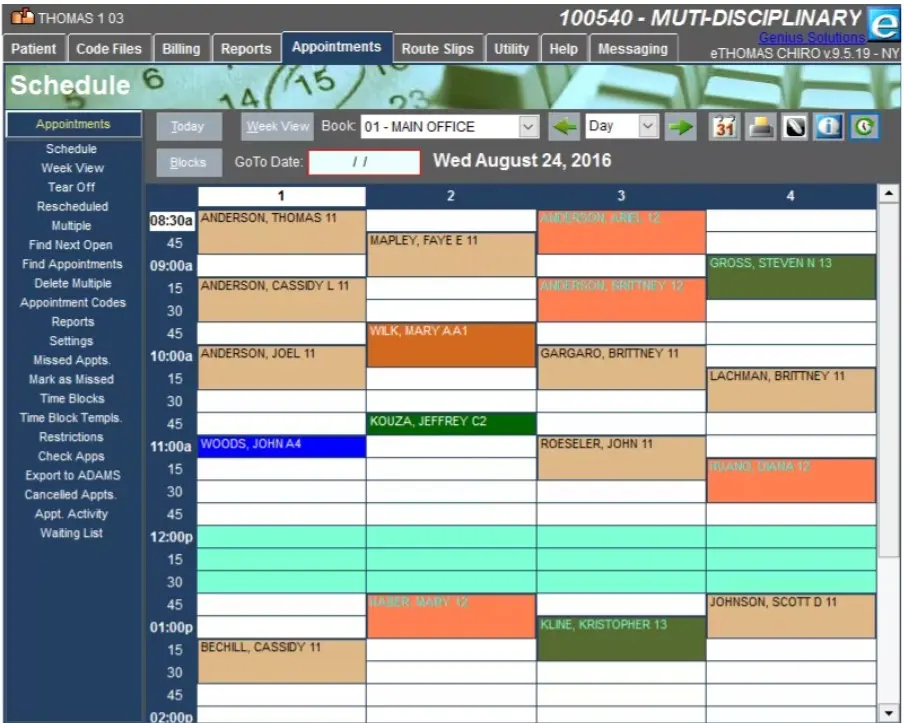Open the blue info icon

pyautogui.click(x=827, y=128)
